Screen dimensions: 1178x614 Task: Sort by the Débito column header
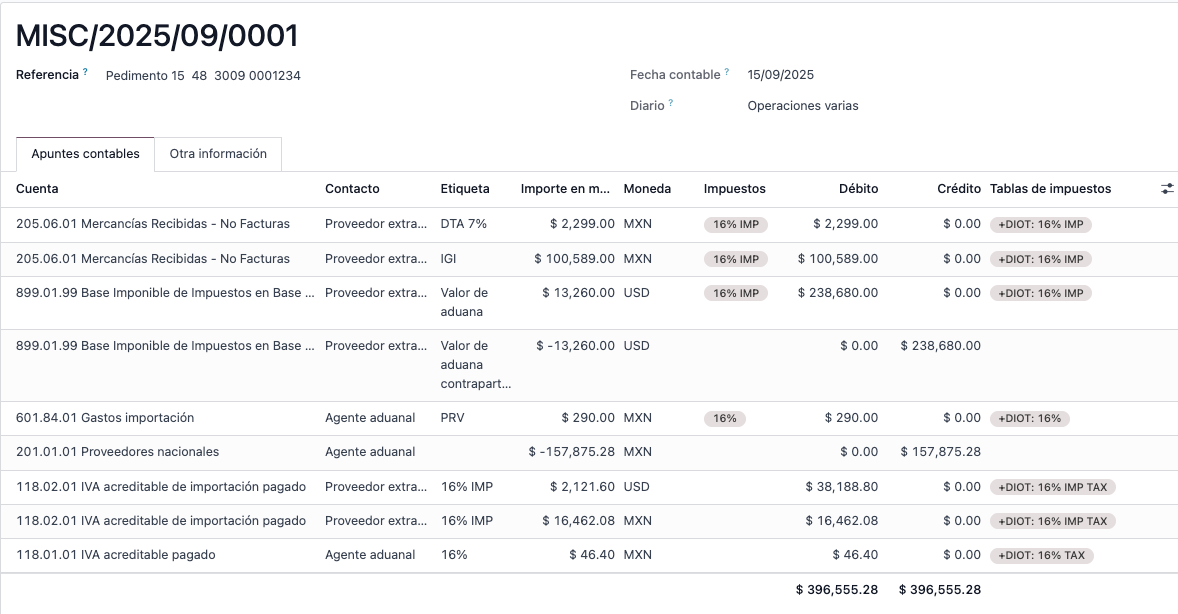[858, 189]
